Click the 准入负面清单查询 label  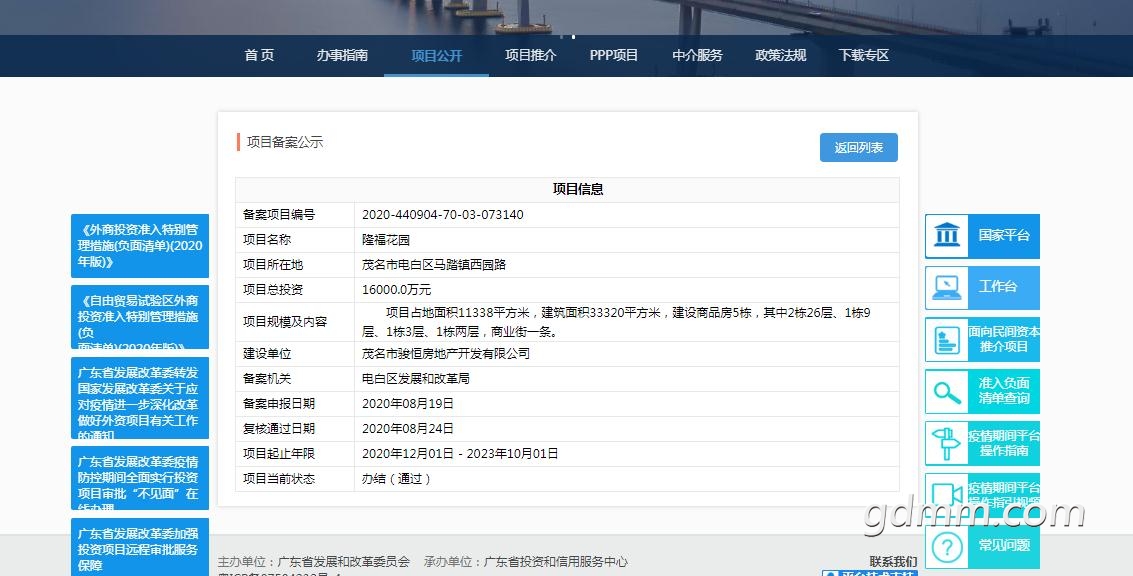click(1004, 391)
